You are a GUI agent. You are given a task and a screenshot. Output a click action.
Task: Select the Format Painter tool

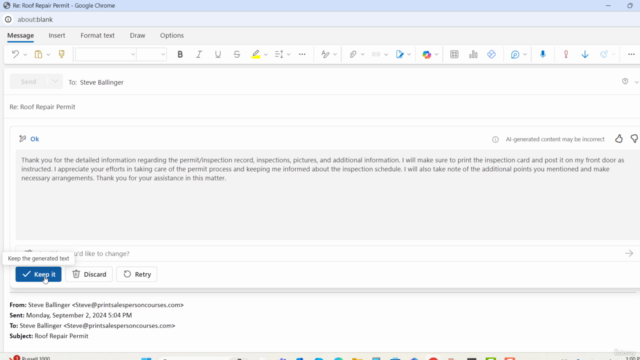click(62, 54)
